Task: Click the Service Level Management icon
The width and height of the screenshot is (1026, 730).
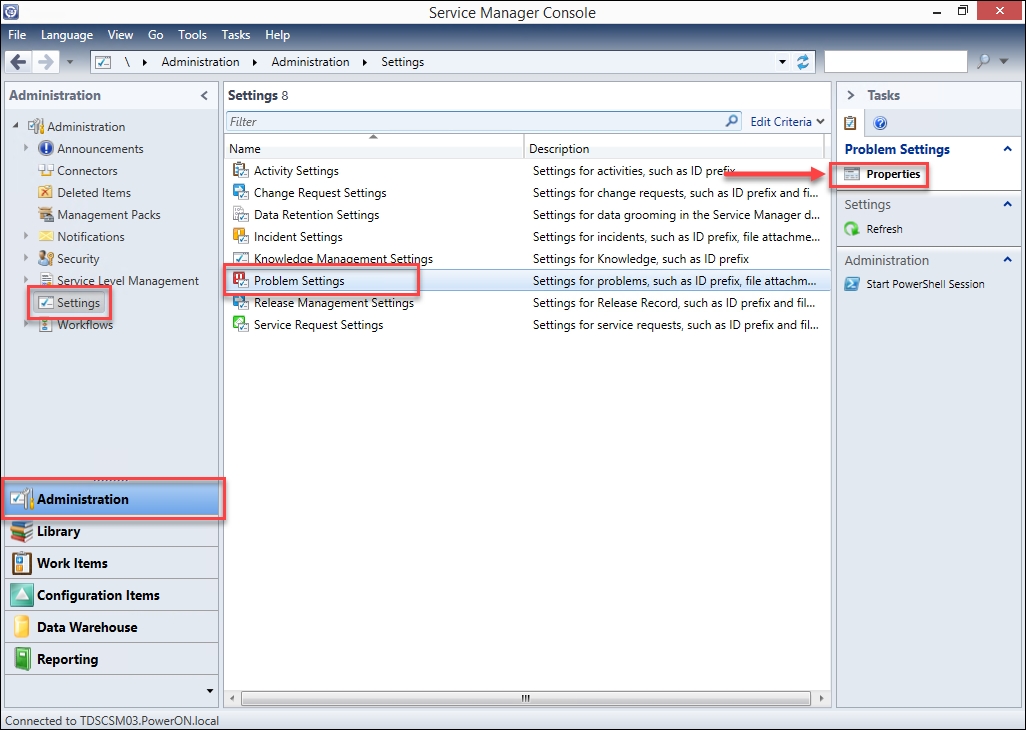Action: pos(46,281)
